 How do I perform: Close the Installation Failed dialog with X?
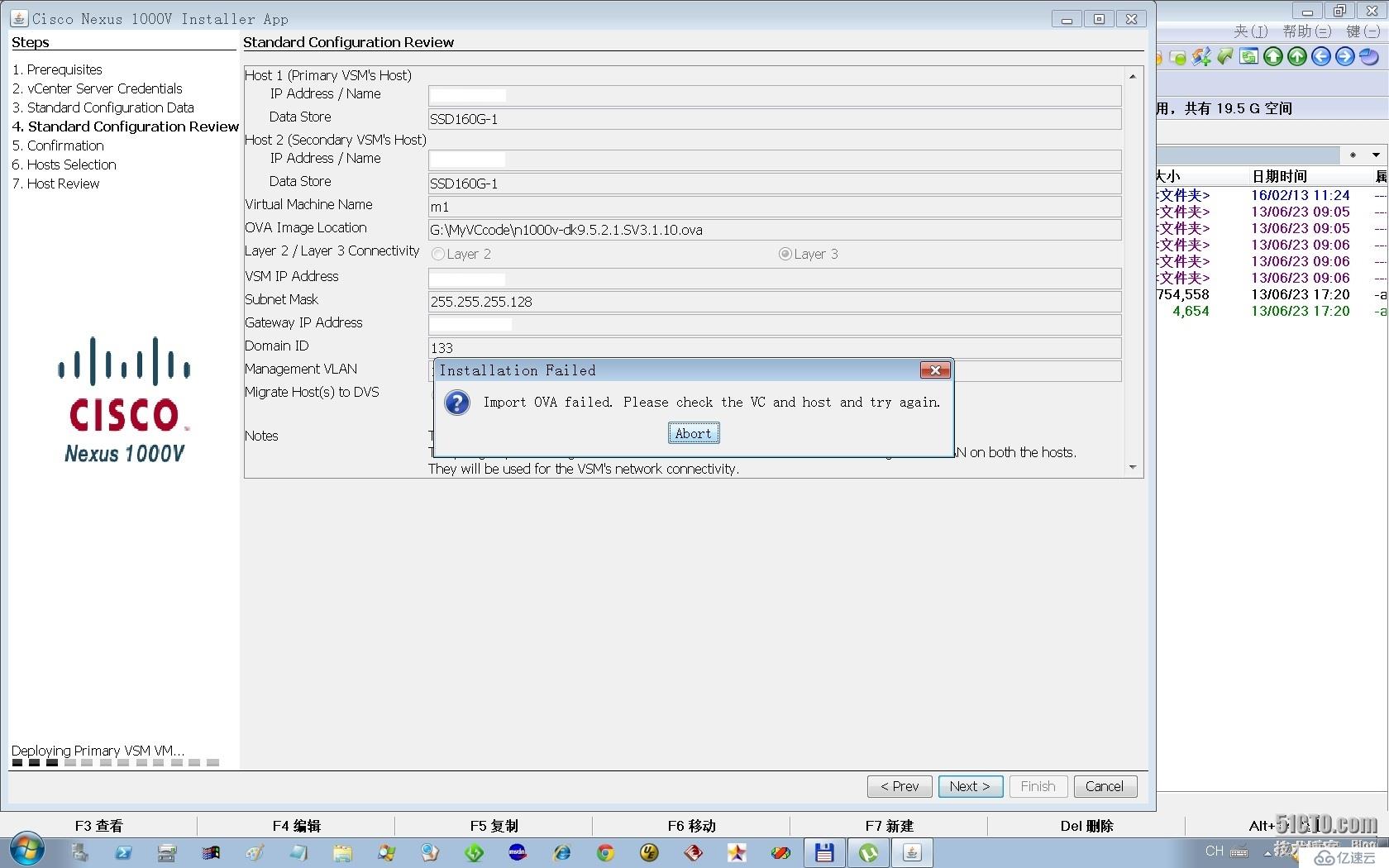[x=935, y=370]
